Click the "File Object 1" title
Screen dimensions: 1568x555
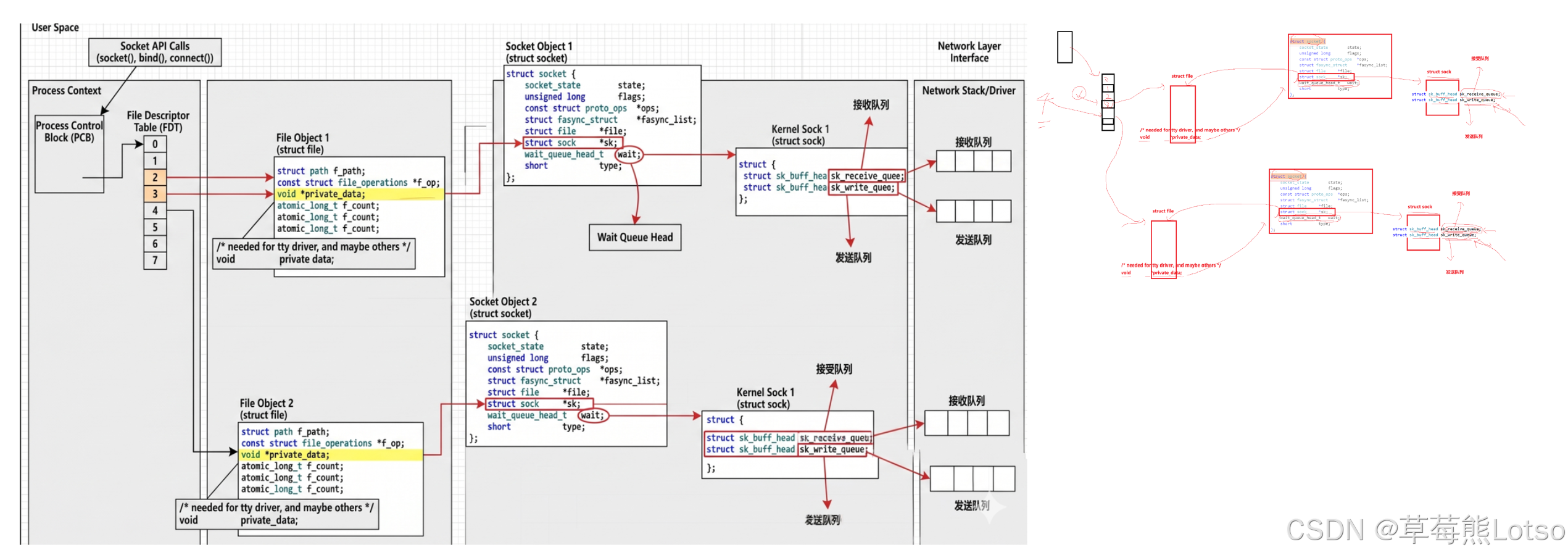click(x=302, y=144)
